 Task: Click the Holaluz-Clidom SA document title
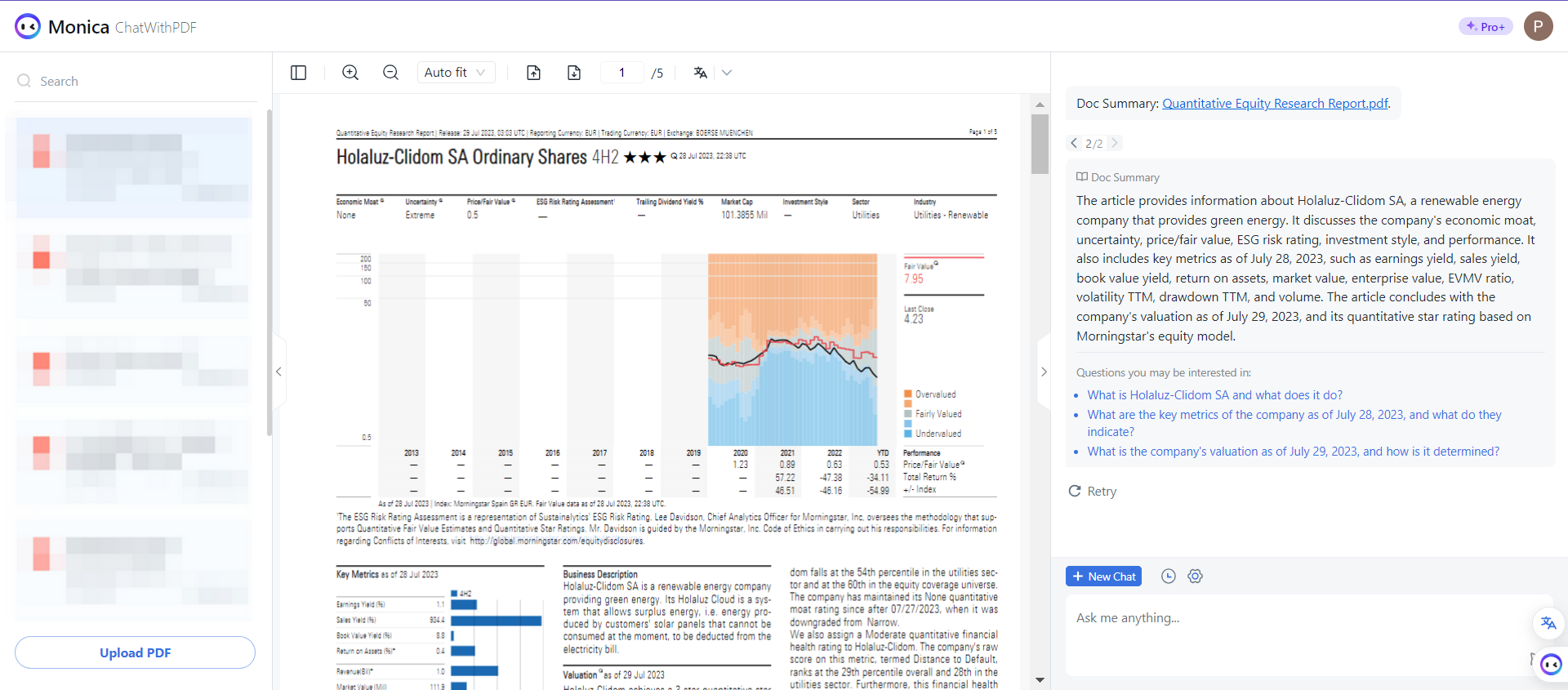tap(461, 157)
